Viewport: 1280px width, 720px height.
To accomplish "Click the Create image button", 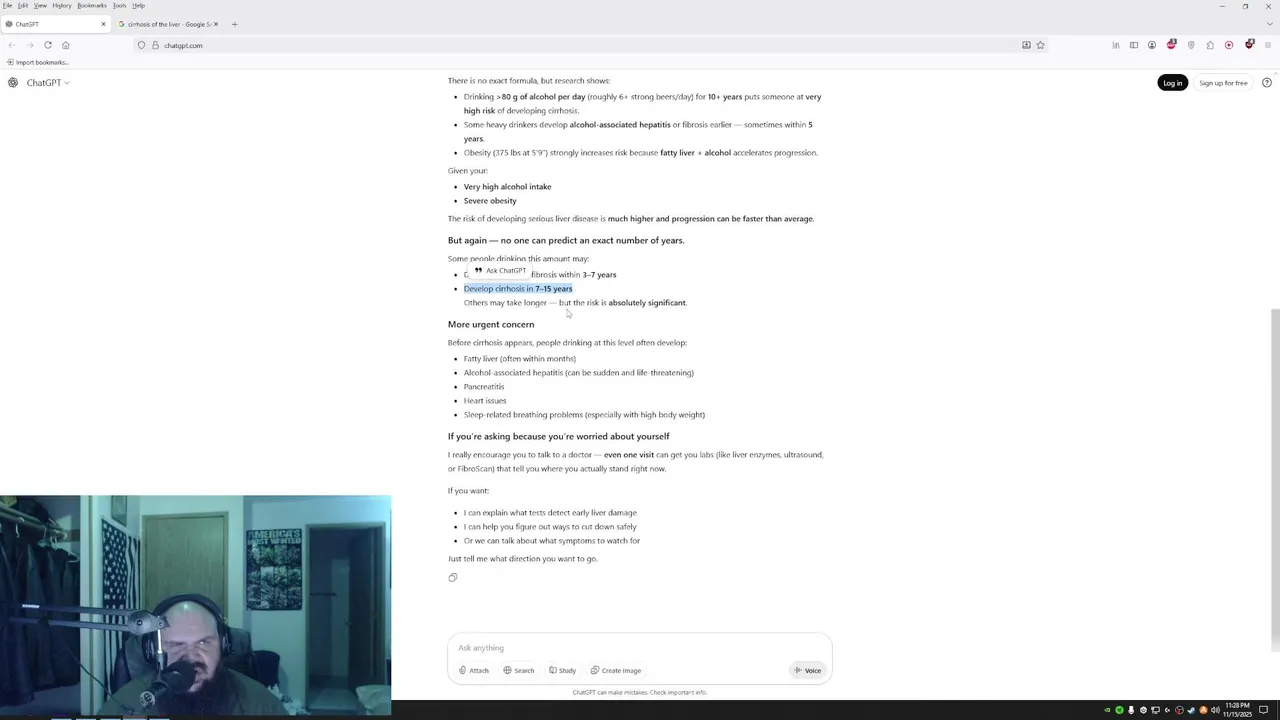I will click(616, 670).
